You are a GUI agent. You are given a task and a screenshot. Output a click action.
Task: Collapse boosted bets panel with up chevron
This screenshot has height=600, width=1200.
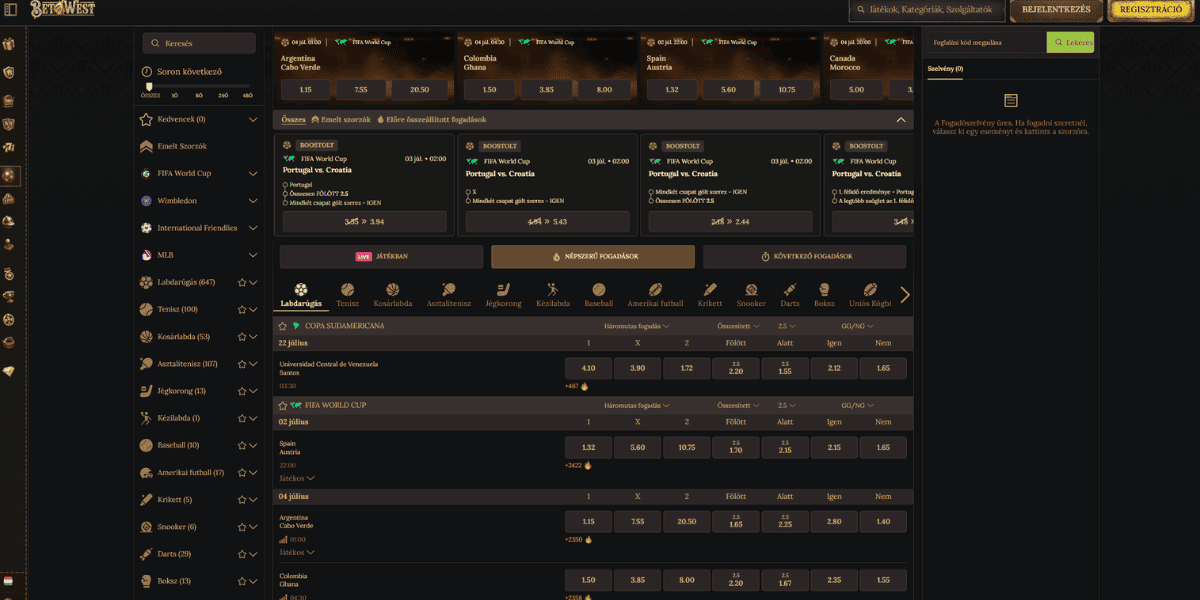coord(901,119)
